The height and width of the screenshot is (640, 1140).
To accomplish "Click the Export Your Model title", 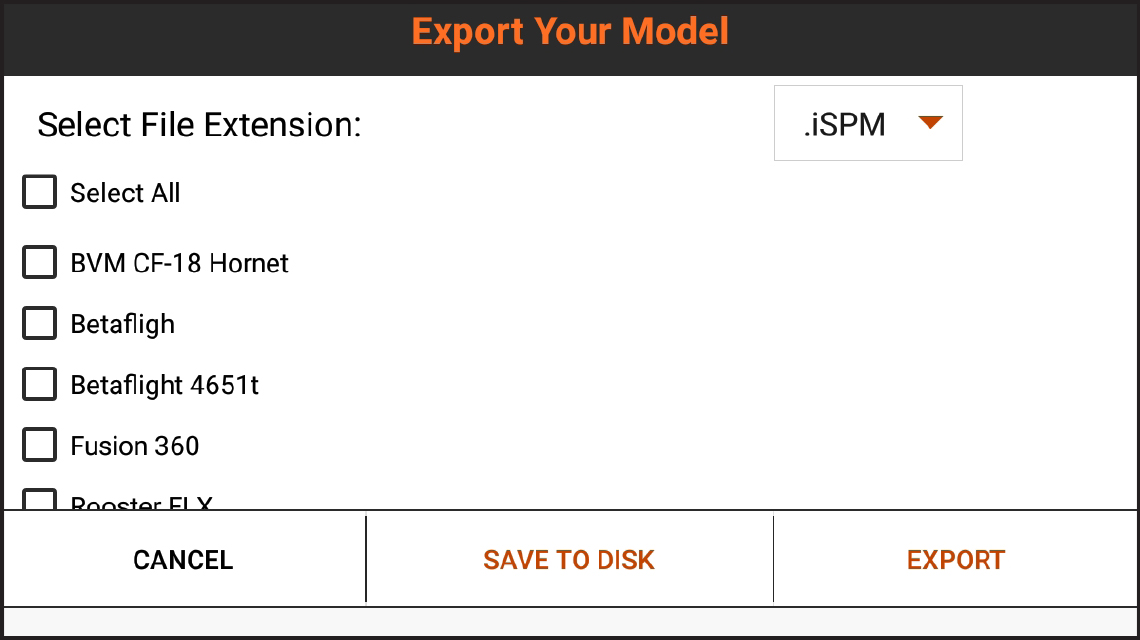I will tap(570, 33).
